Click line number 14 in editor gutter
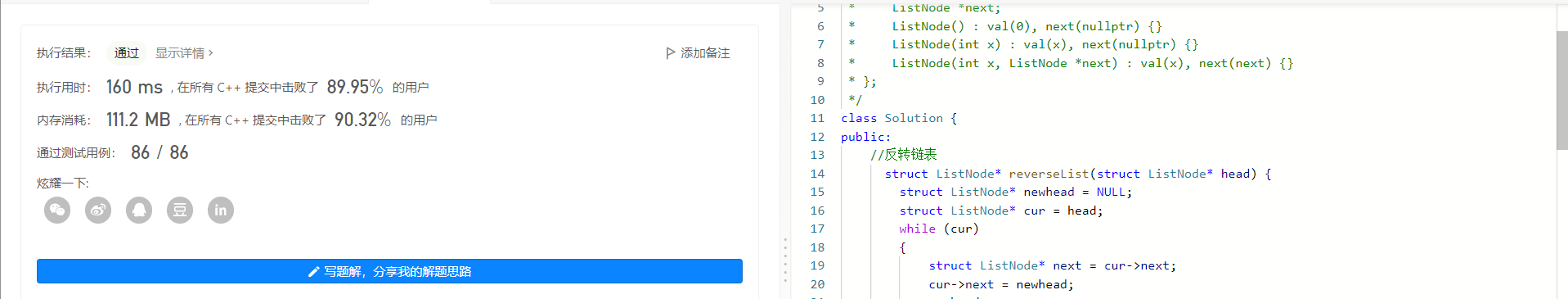This screenshot has width=1568, height=299. [817, 174]
